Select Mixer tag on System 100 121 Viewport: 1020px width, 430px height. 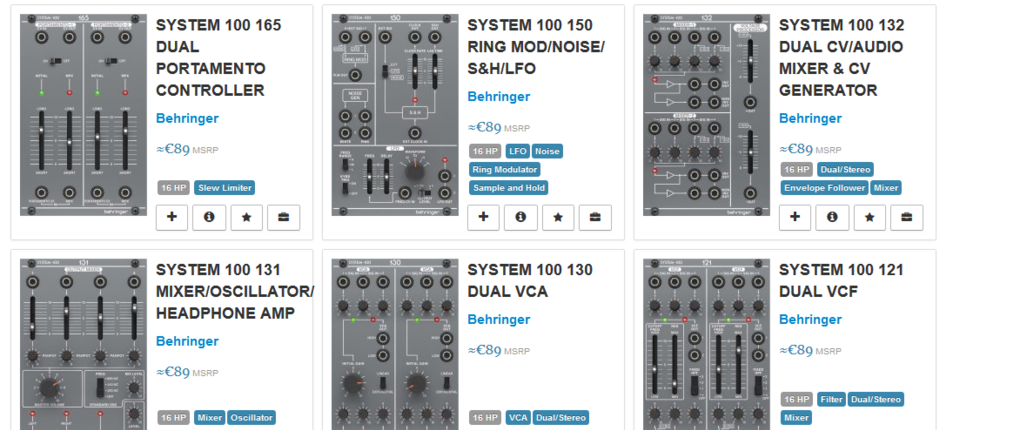[796, 418]
